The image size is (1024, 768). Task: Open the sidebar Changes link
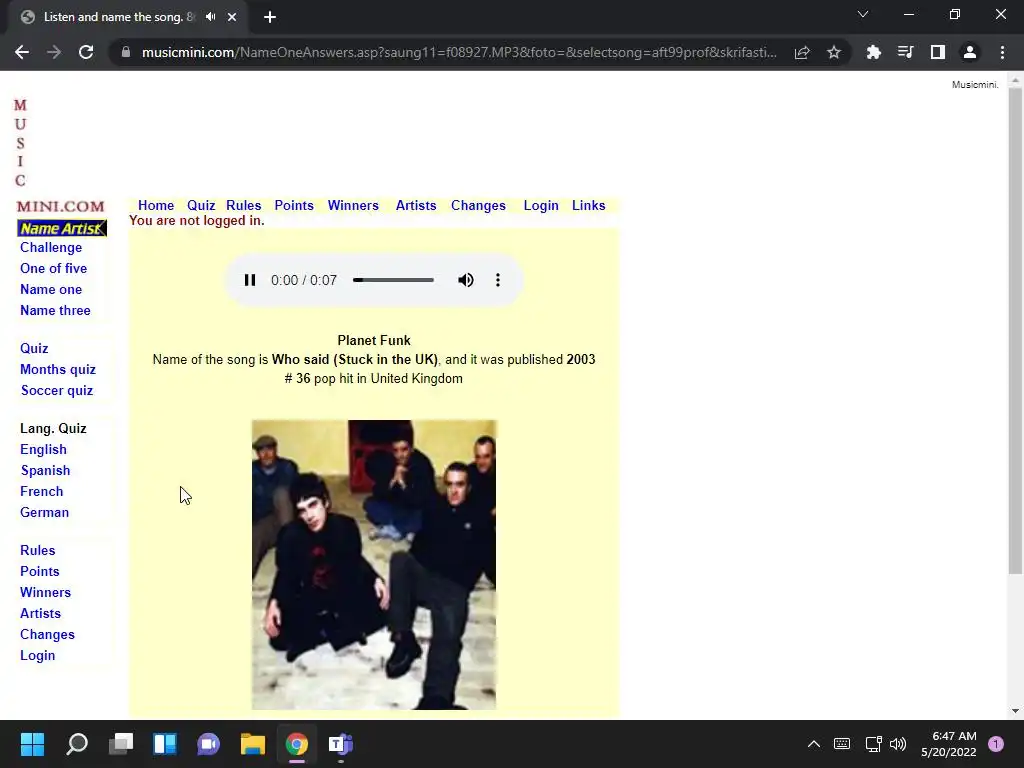coord(48,634)
